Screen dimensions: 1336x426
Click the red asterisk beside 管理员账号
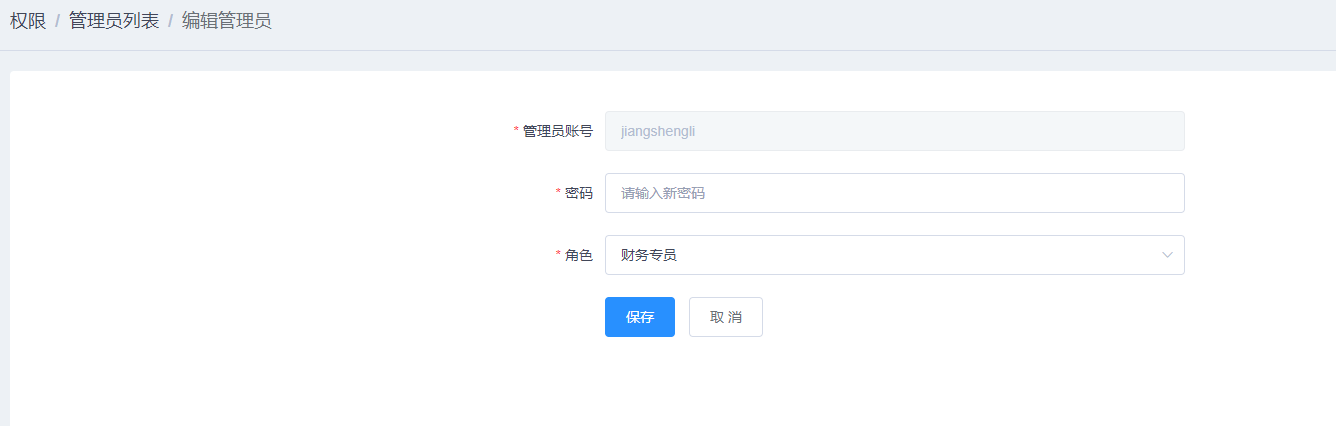[x=516, y=131]
